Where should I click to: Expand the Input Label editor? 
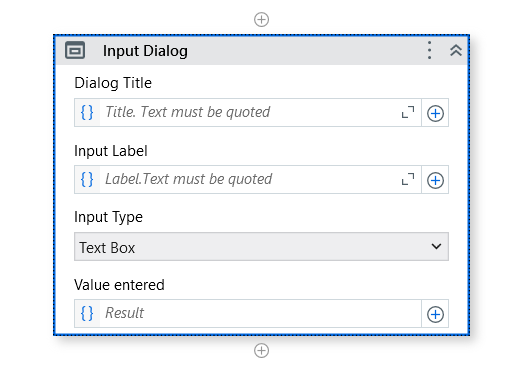(x=408, y=179)
